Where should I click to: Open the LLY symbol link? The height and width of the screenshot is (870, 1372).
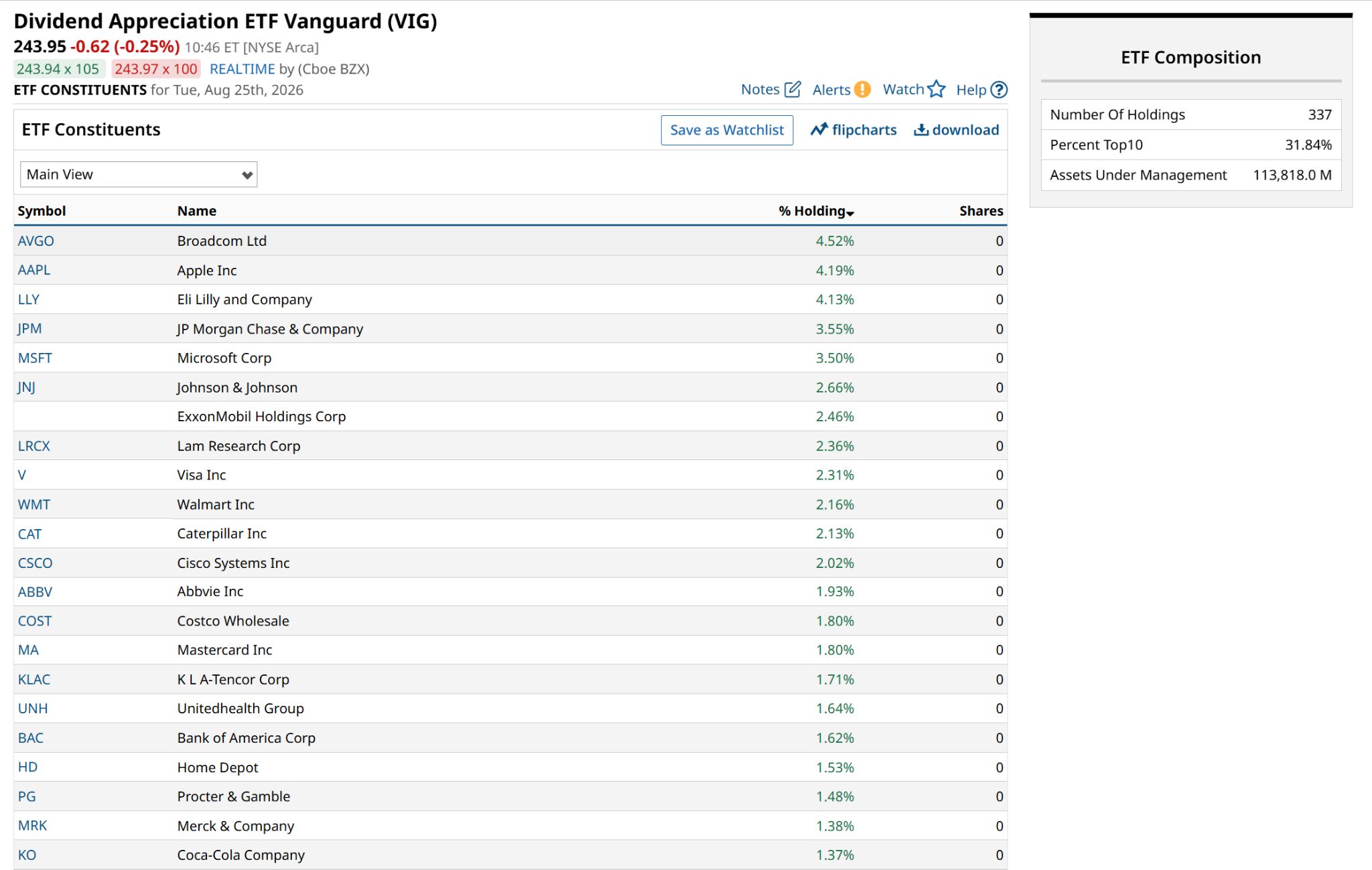coord(29,299)
